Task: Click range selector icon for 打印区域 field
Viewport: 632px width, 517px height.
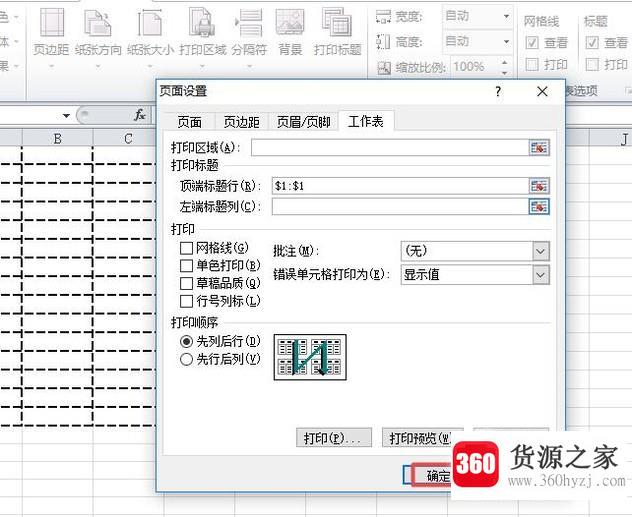Action: tap(539, 147)
